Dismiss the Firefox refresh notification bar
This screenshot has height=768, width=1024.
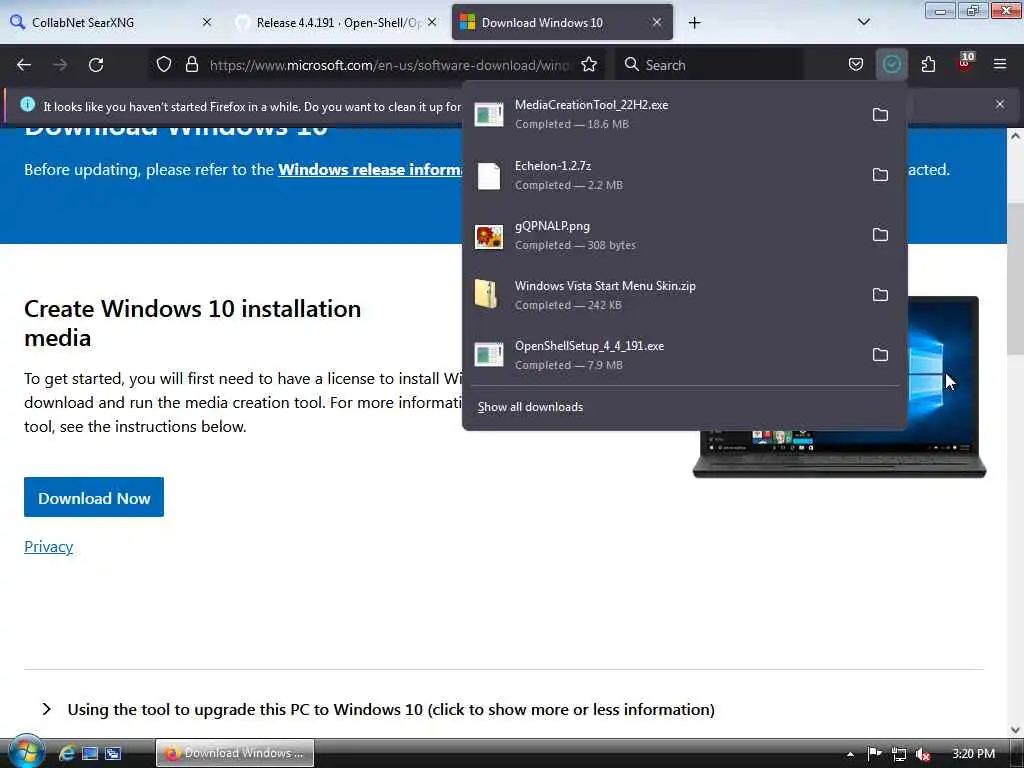pyautogui.click(x=1000, y=104)
